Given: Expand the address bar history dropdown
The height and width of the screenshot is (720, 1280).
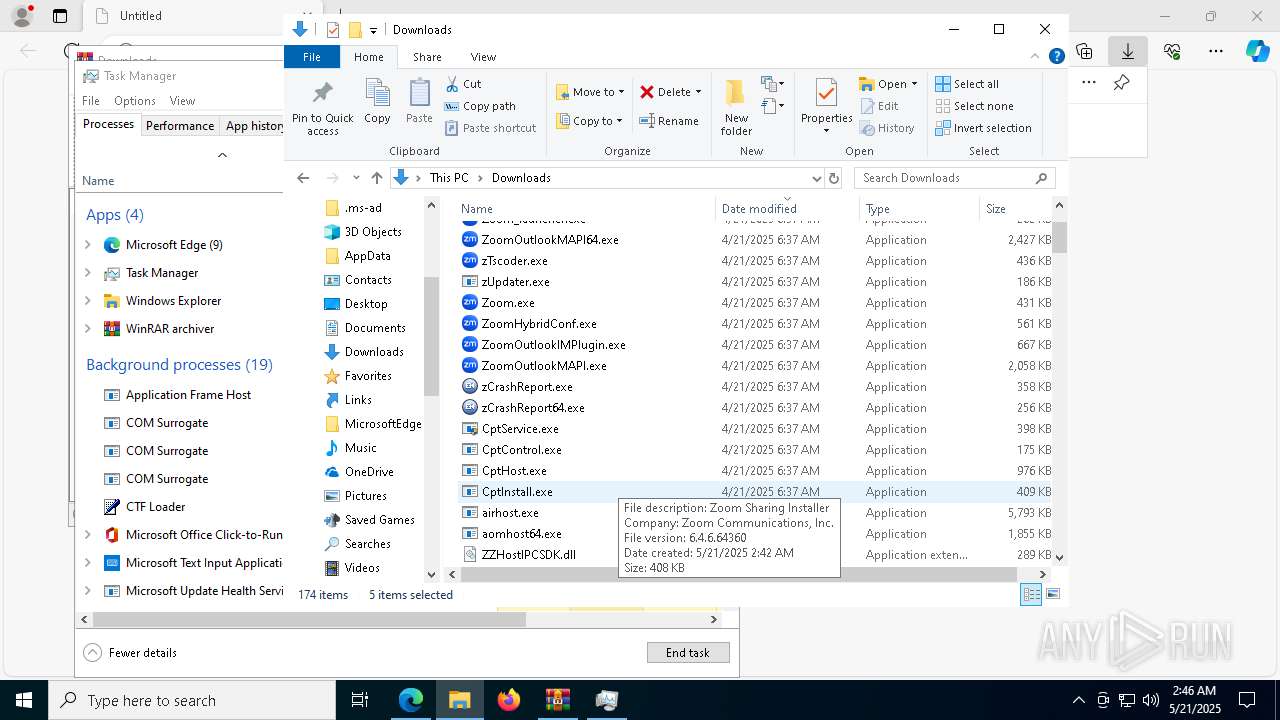Looking at the screenshot, I should point(816,178).
